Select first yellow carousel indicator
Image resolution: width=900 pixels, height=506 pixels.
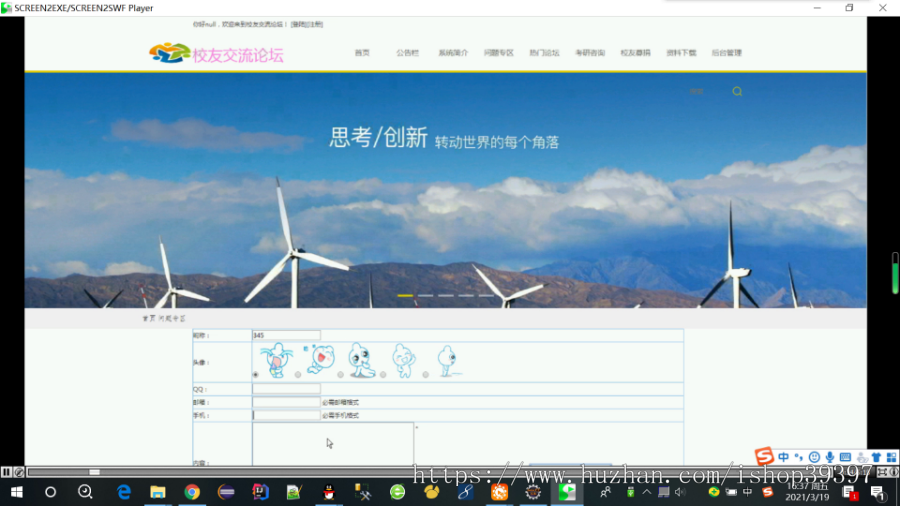click(x=405, y=295)
